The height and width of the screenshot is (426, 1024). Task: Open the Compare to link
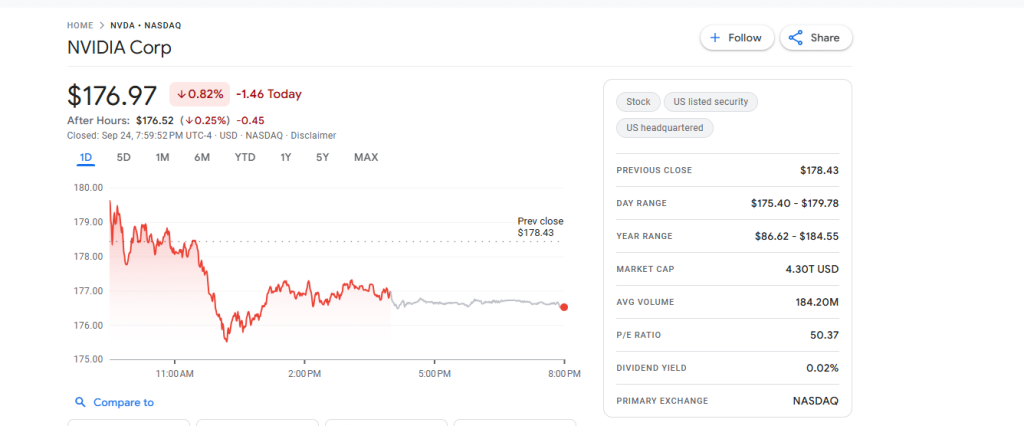coord(123,402)
